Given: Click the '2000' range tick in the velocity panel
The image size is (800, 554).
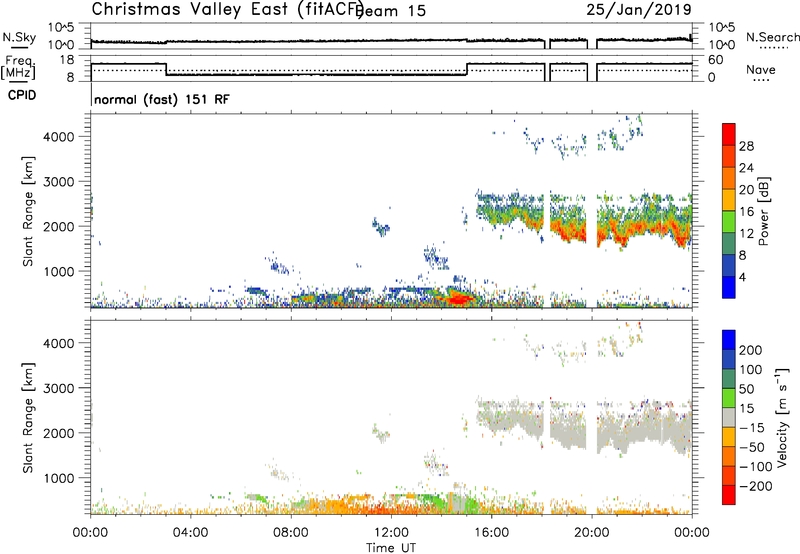Looking at the screenshot, I should click(59, 433).
